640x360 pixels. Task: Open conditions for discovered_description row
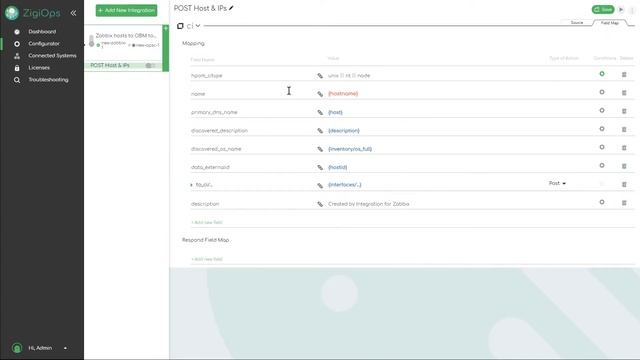tap(602, 129)
